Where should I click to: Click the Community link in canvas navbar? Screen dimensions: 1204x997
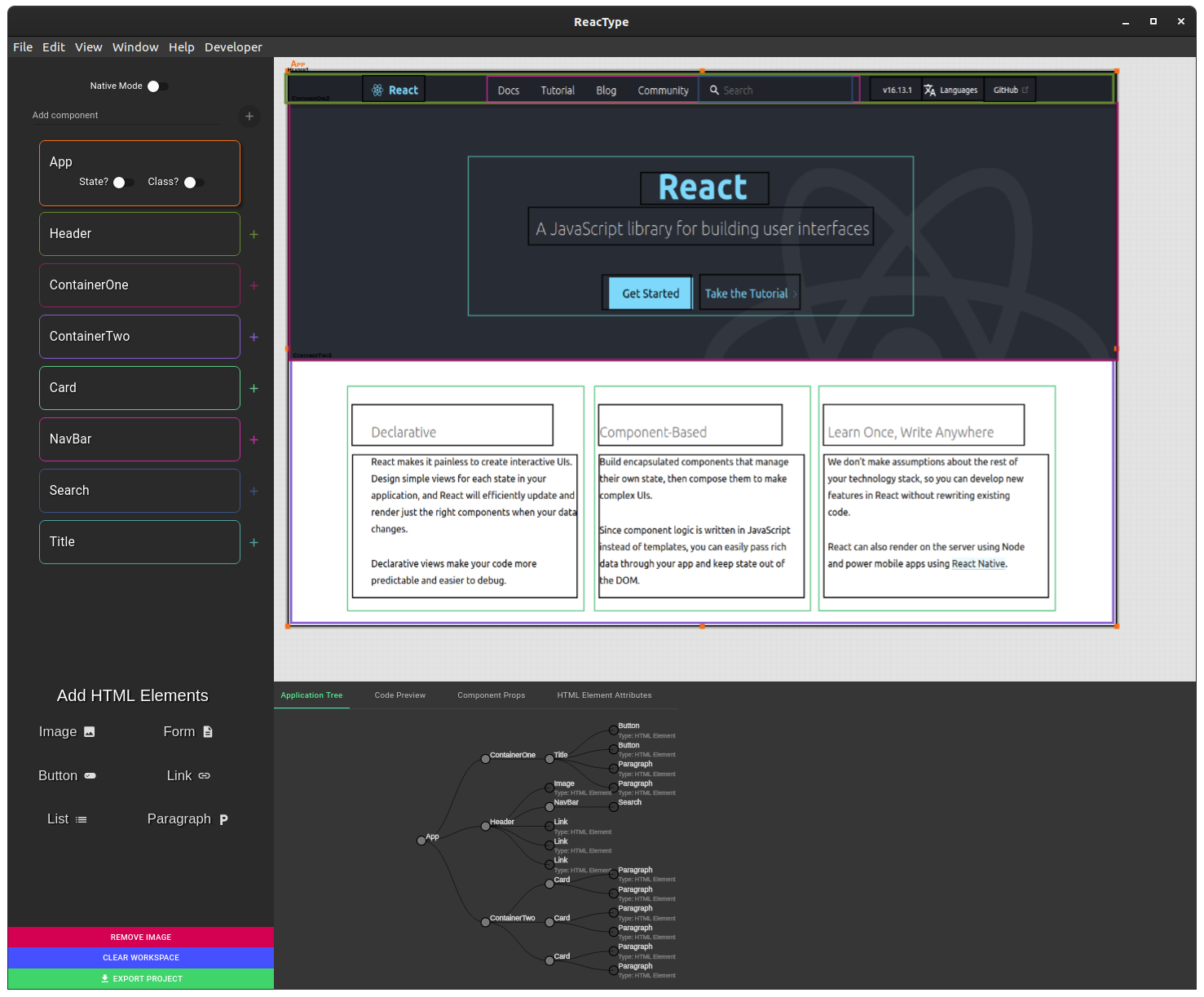663,90
